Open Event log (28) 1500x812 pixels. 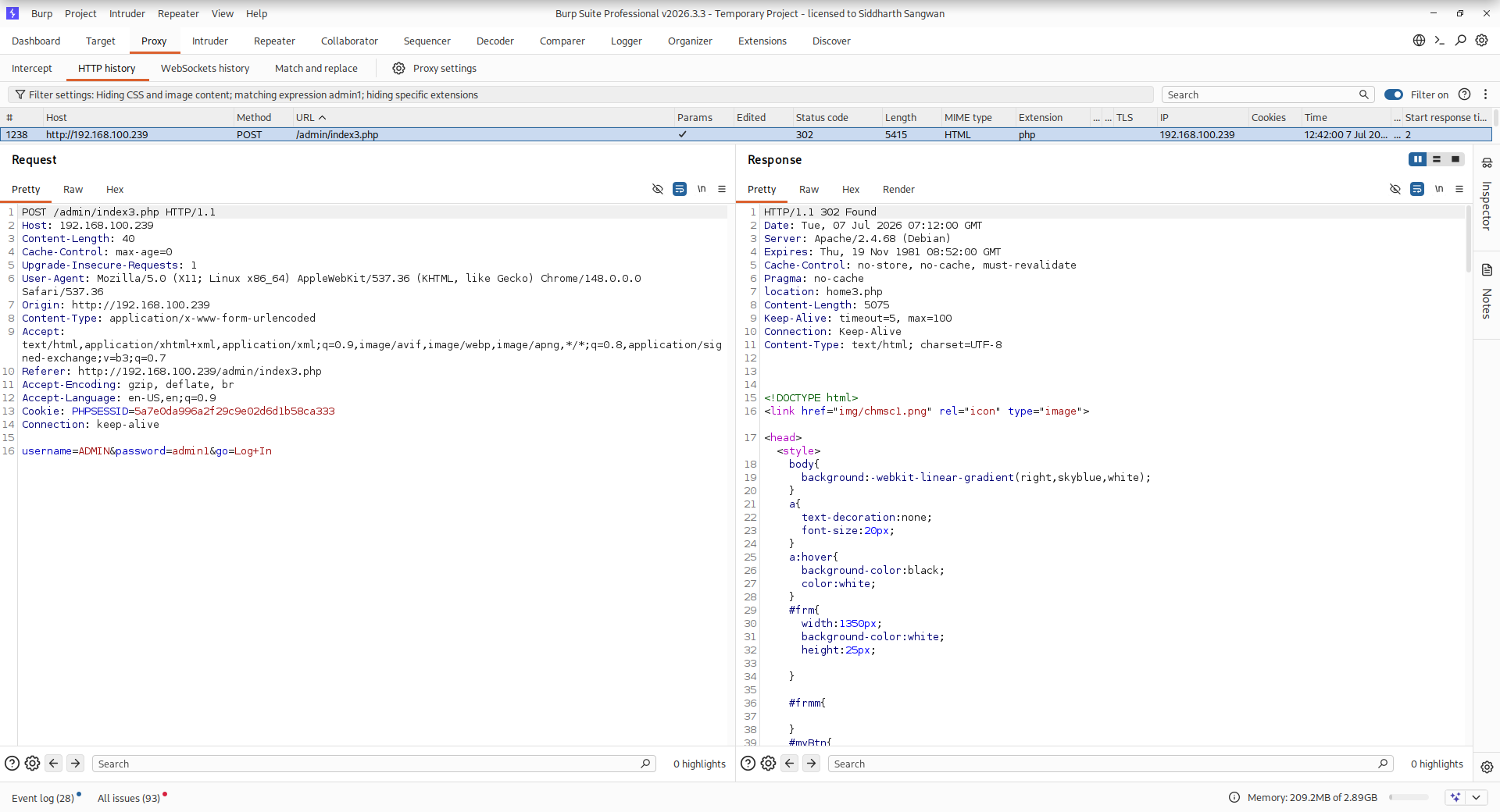coord(43,798)
